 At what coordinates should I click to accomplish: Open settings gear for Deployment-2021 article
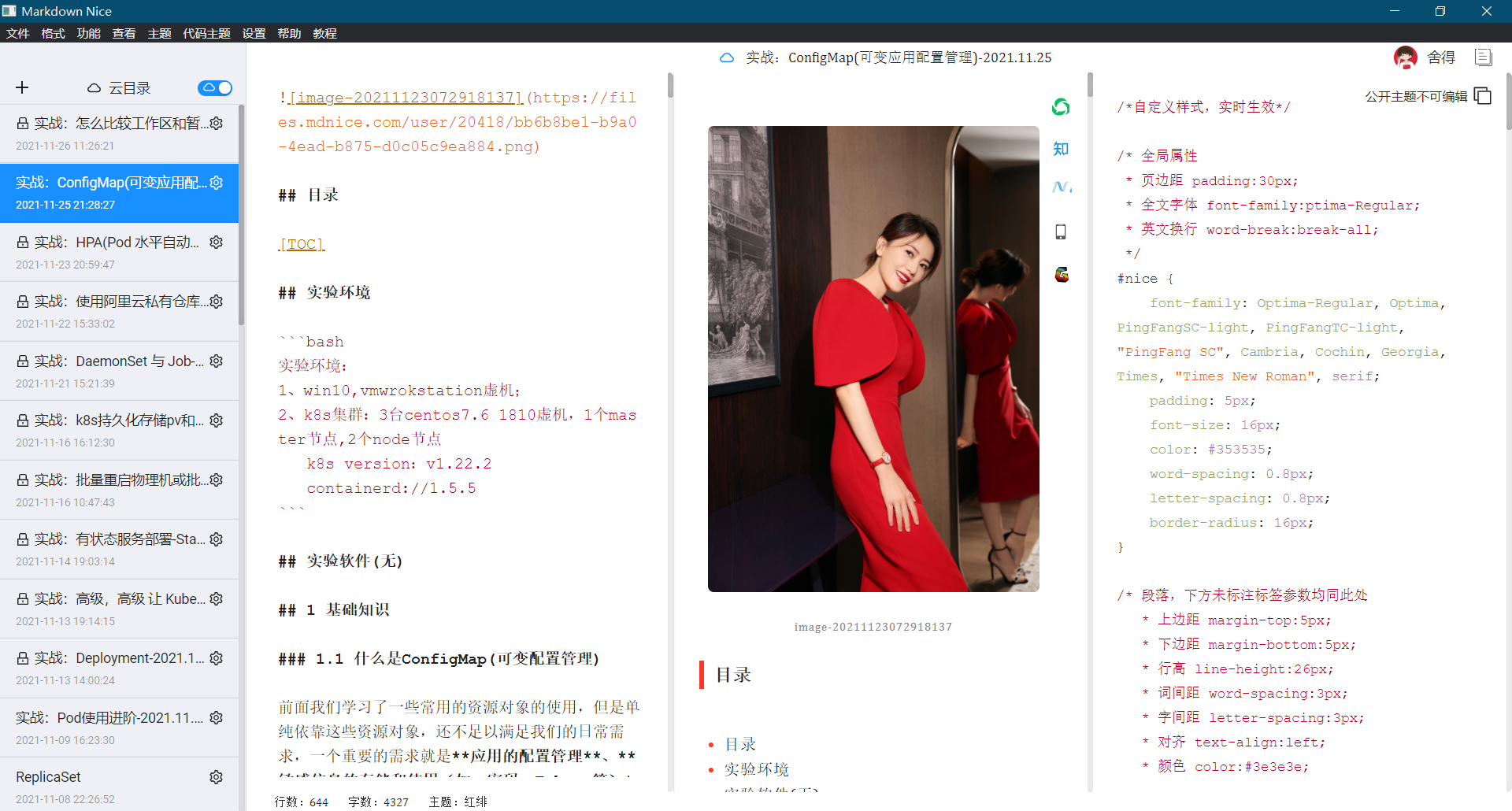[x=217, y=658]
